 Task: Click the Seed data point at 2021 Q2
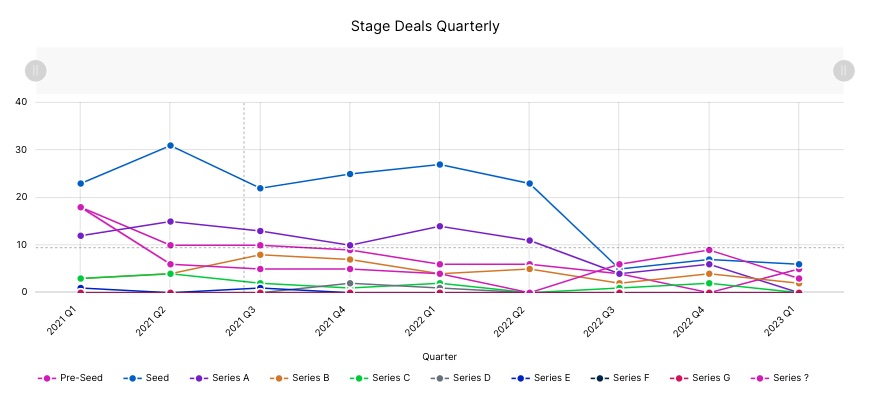[x=170, y=146]
